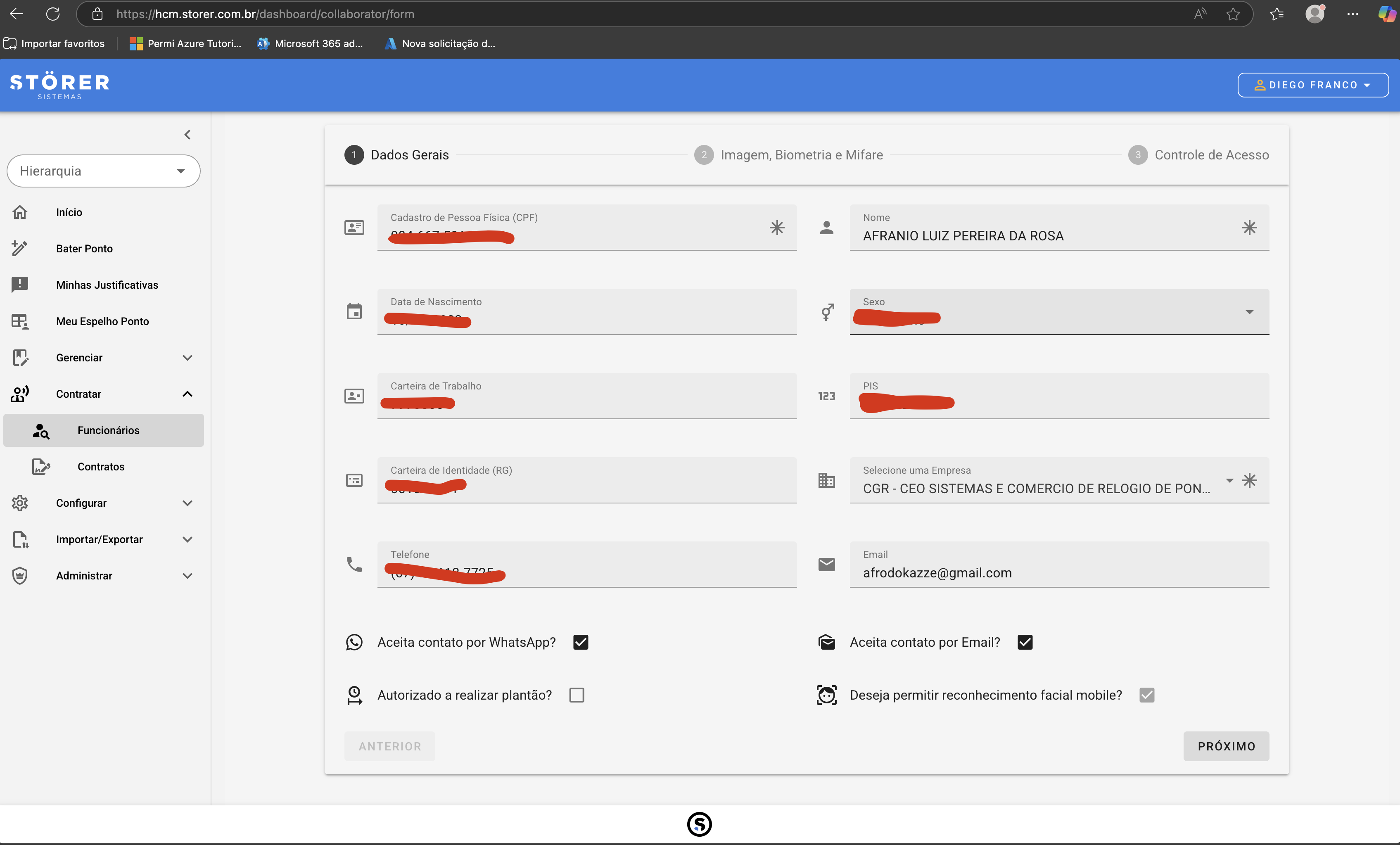Uncheck Aceita contato por Email
This screenshot has width=1400, height=845.
[1025, 642]
